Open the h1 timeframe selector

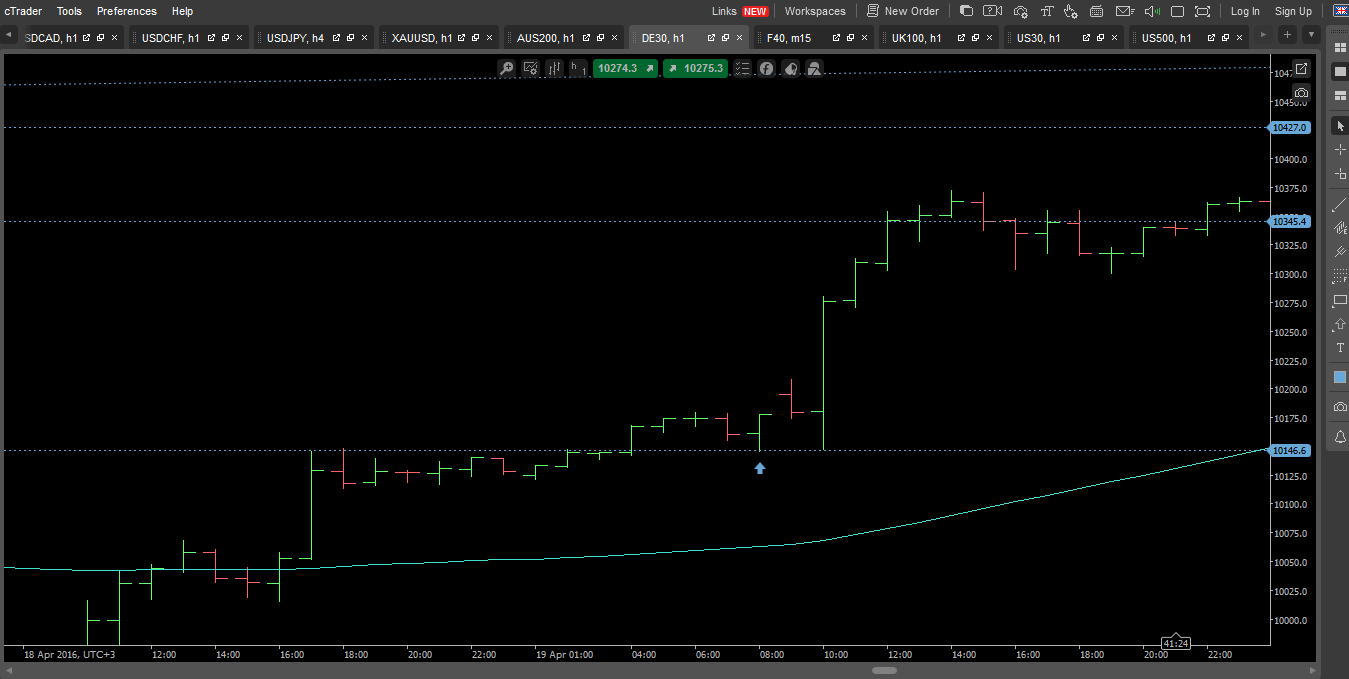pyautogui.click(x=578, y=68)
